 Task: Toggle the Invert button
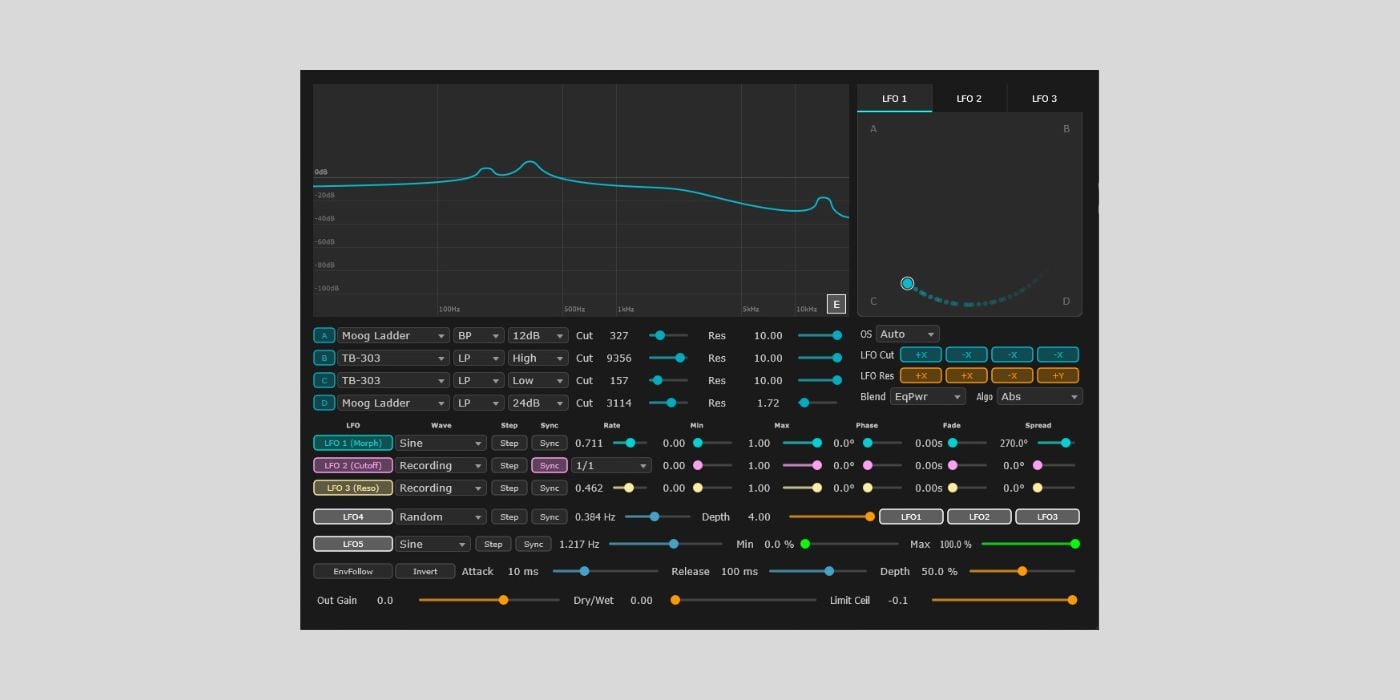(x=425, y=572)
